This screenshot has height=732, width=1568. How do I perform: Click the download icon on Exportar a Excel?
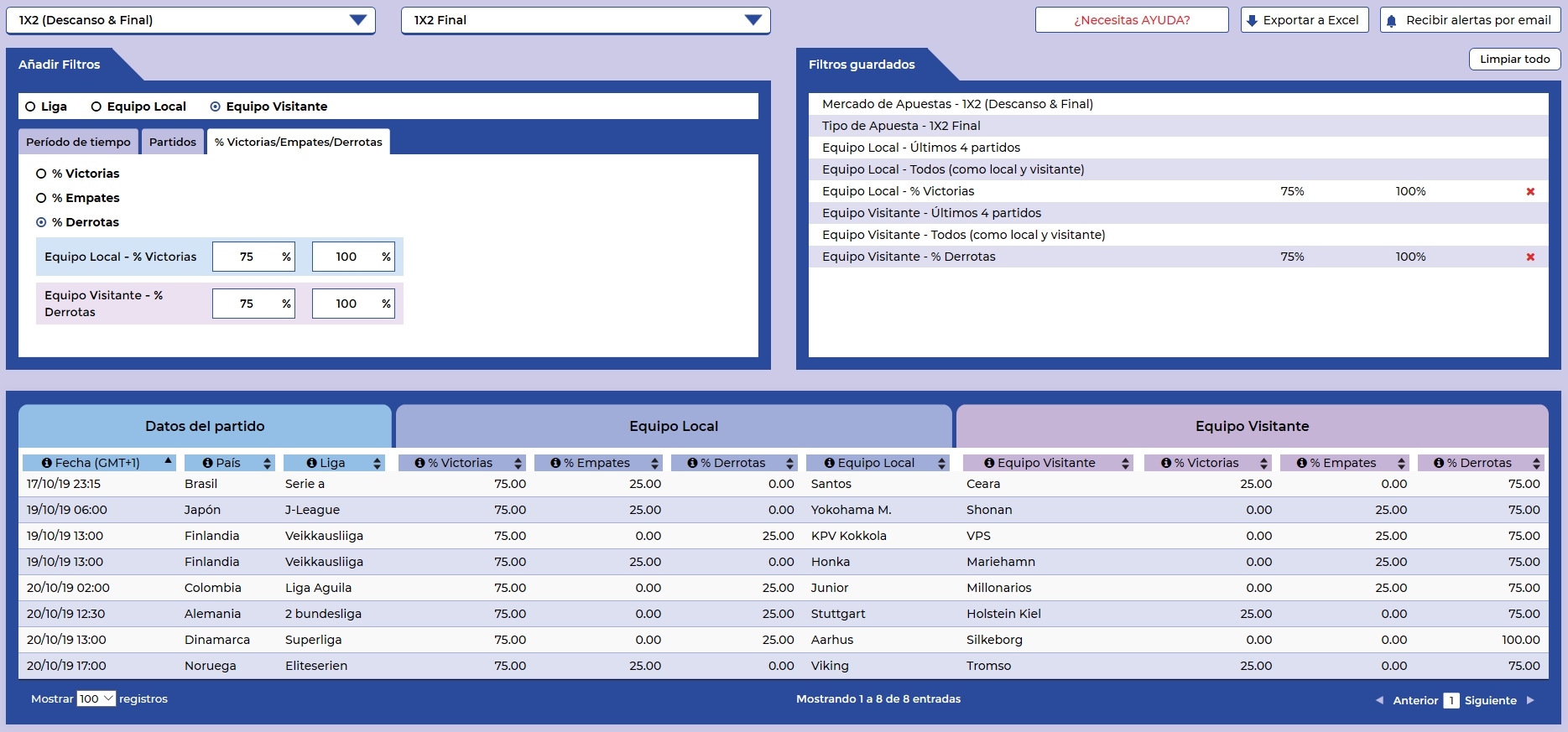point(1253,21)
